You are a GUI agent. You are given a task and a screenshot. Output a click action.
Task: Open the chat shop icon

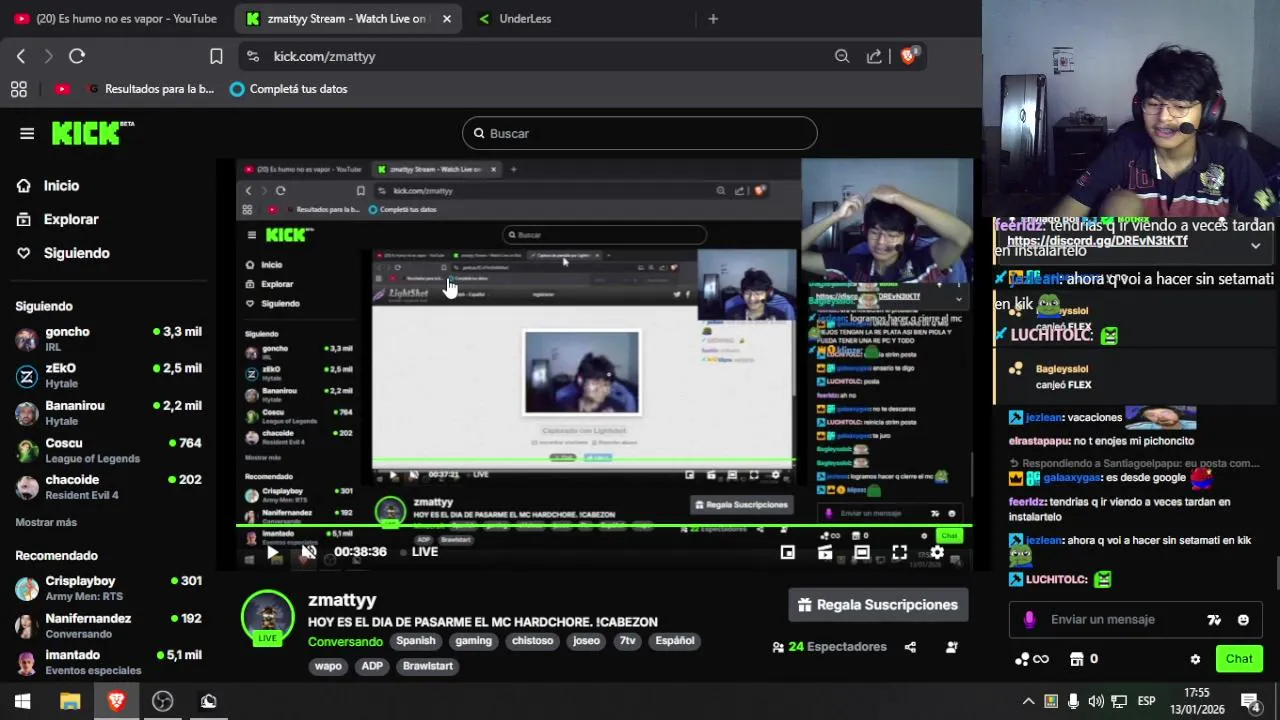(x=1076, y=659)
